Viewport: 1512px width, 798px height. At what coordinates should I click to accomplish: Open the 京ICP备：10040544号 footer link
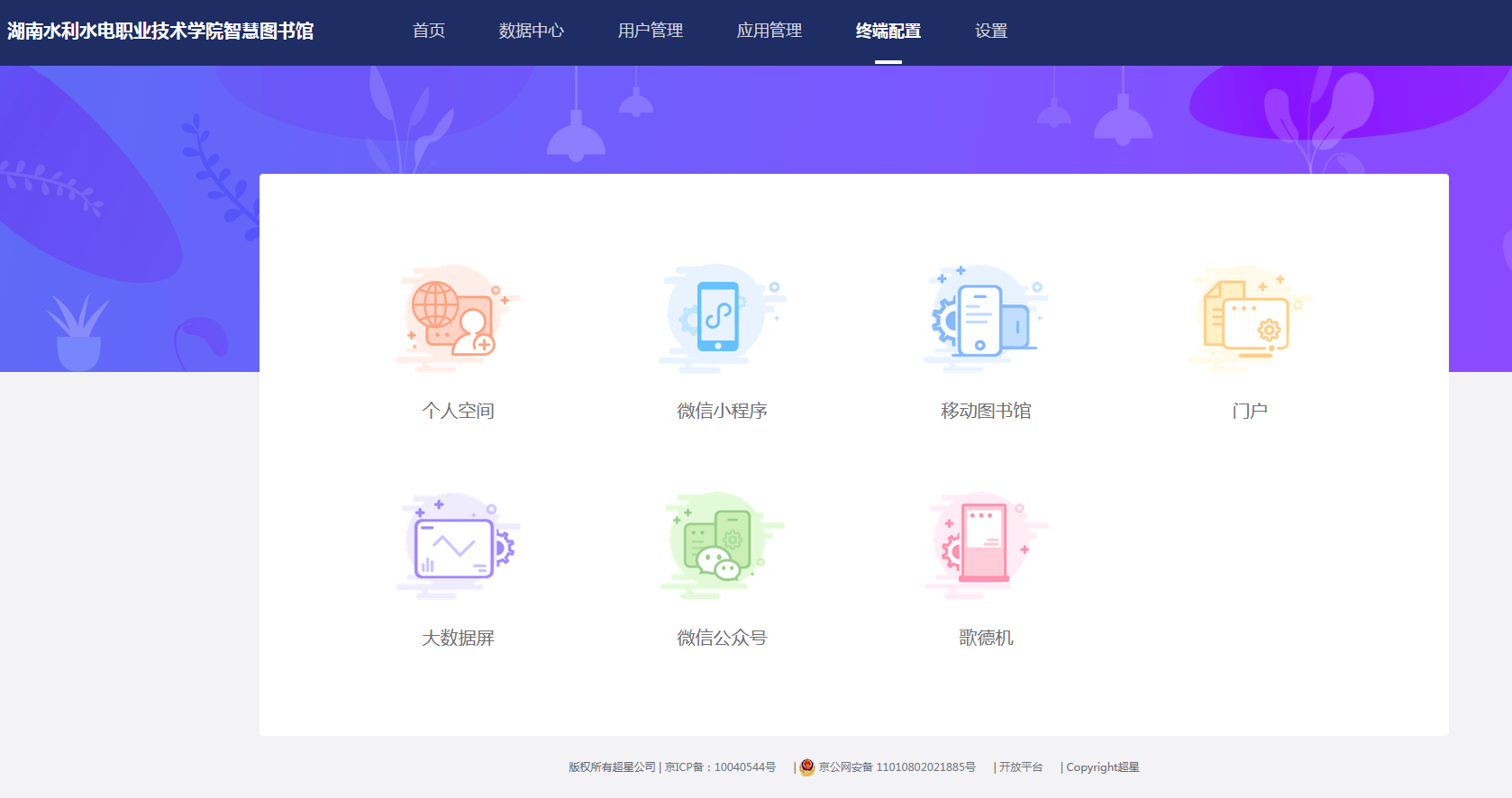point(720,767)
